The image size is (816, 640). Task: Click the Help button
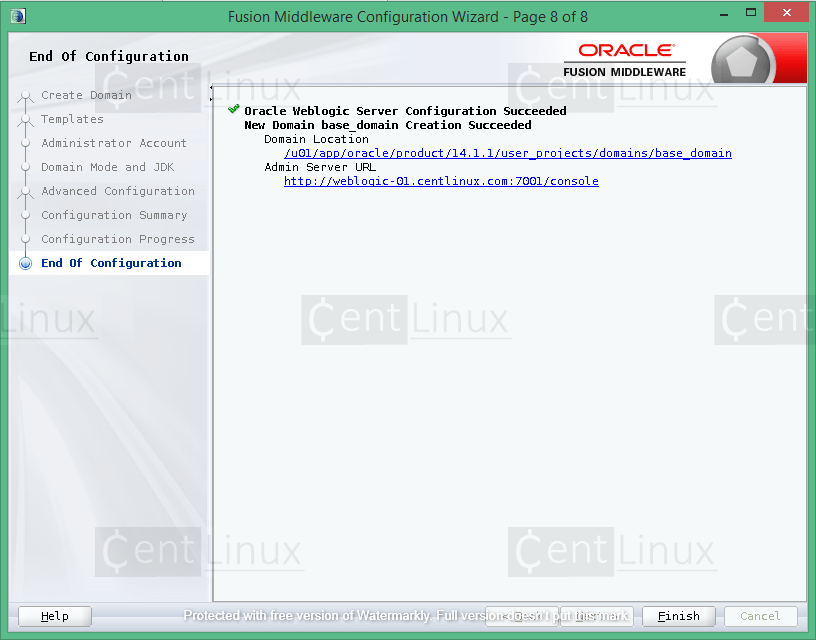pos(55,616)
